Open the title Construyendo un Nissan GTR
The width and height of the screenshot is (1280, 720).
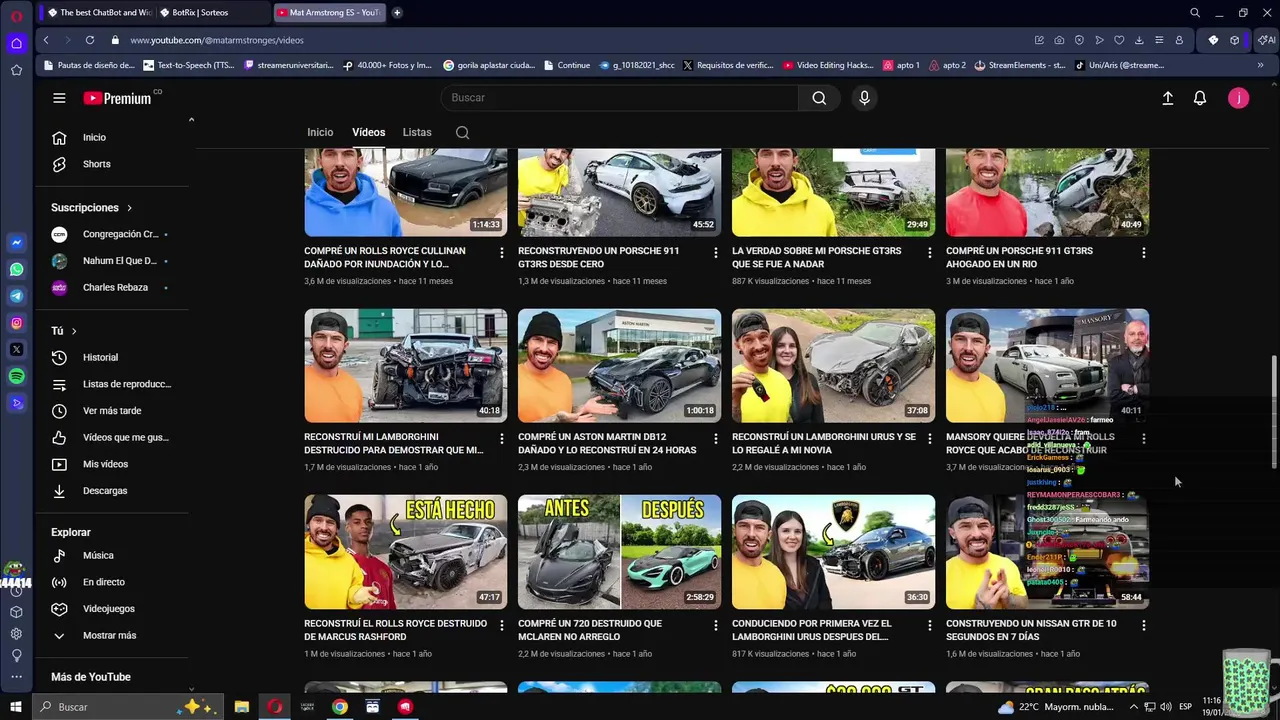(1031, 630)
